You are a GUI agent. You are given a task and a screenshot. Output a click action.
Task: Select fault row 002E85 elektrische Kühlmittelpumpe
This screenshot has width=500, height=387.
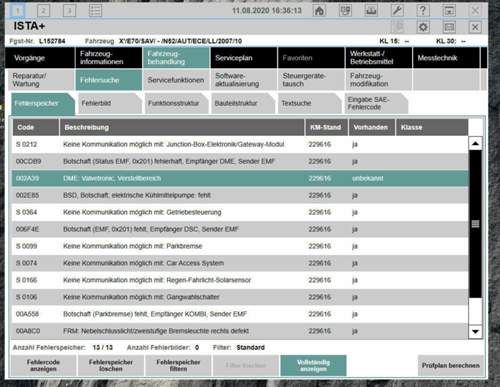(240, 195)
